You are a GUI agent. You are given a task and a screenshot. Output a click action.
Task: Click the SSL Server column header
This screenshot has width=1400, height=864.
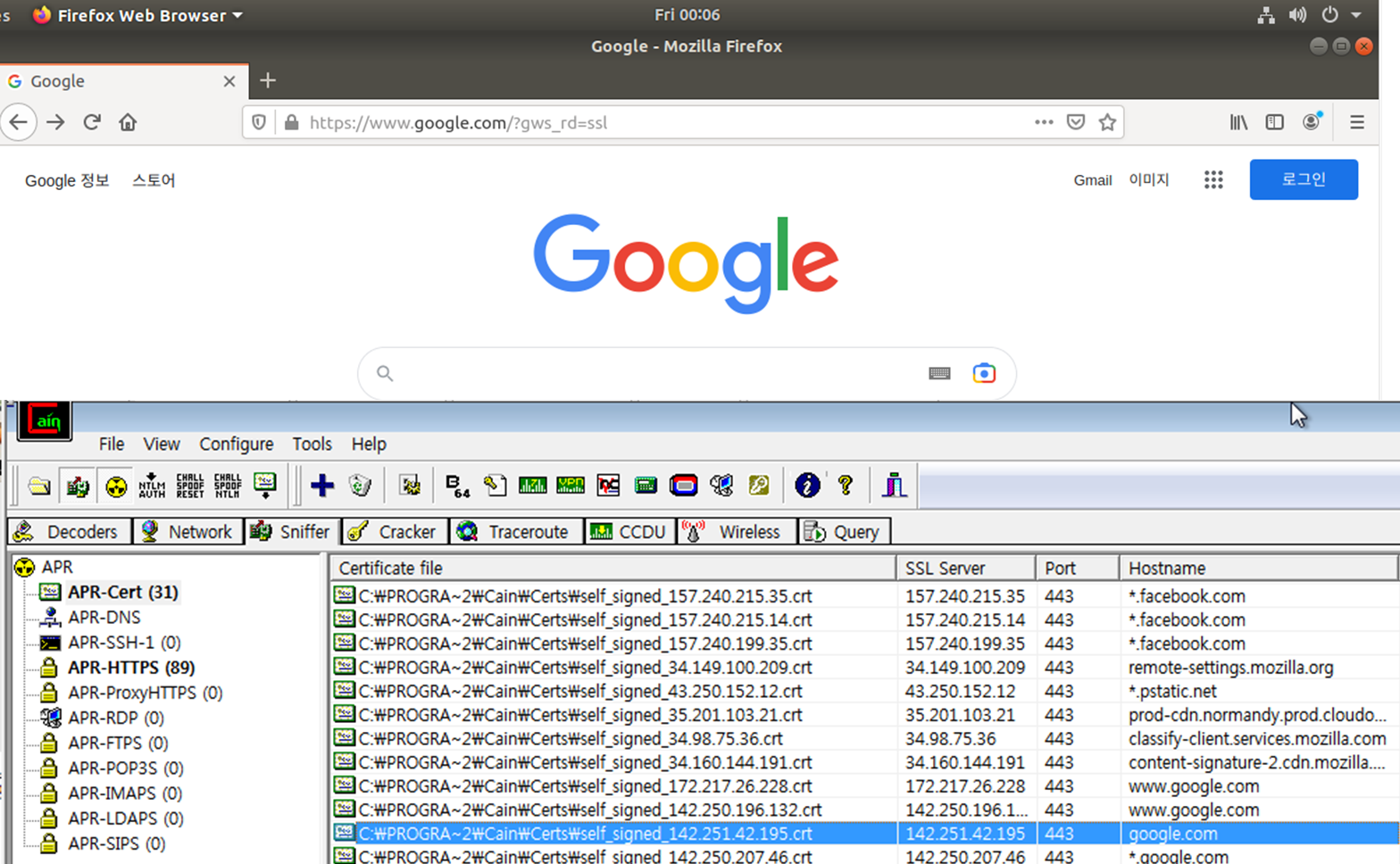(x=966, y=568)
